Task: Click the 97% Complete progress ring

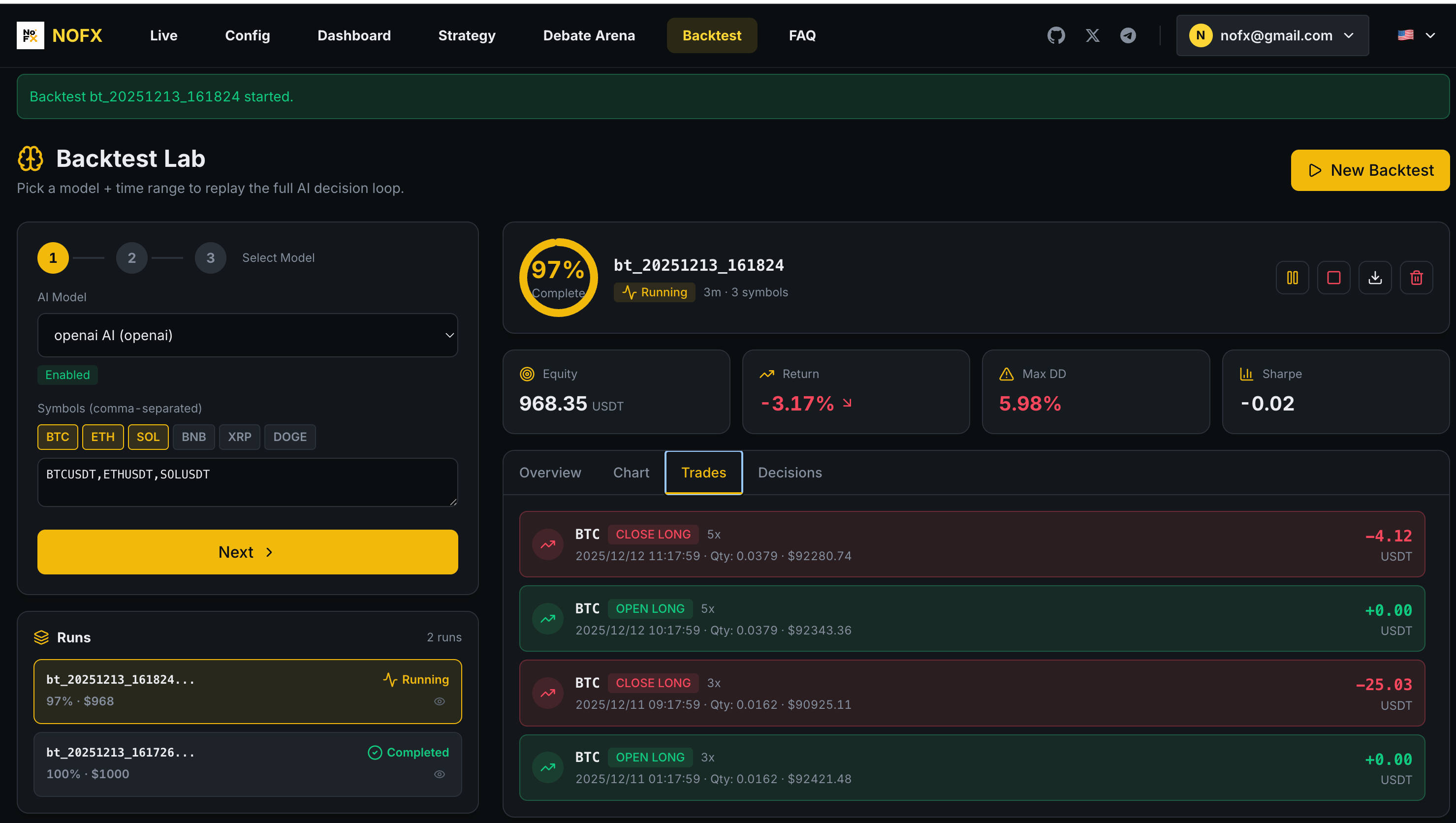Action: (x=559, y=278)
